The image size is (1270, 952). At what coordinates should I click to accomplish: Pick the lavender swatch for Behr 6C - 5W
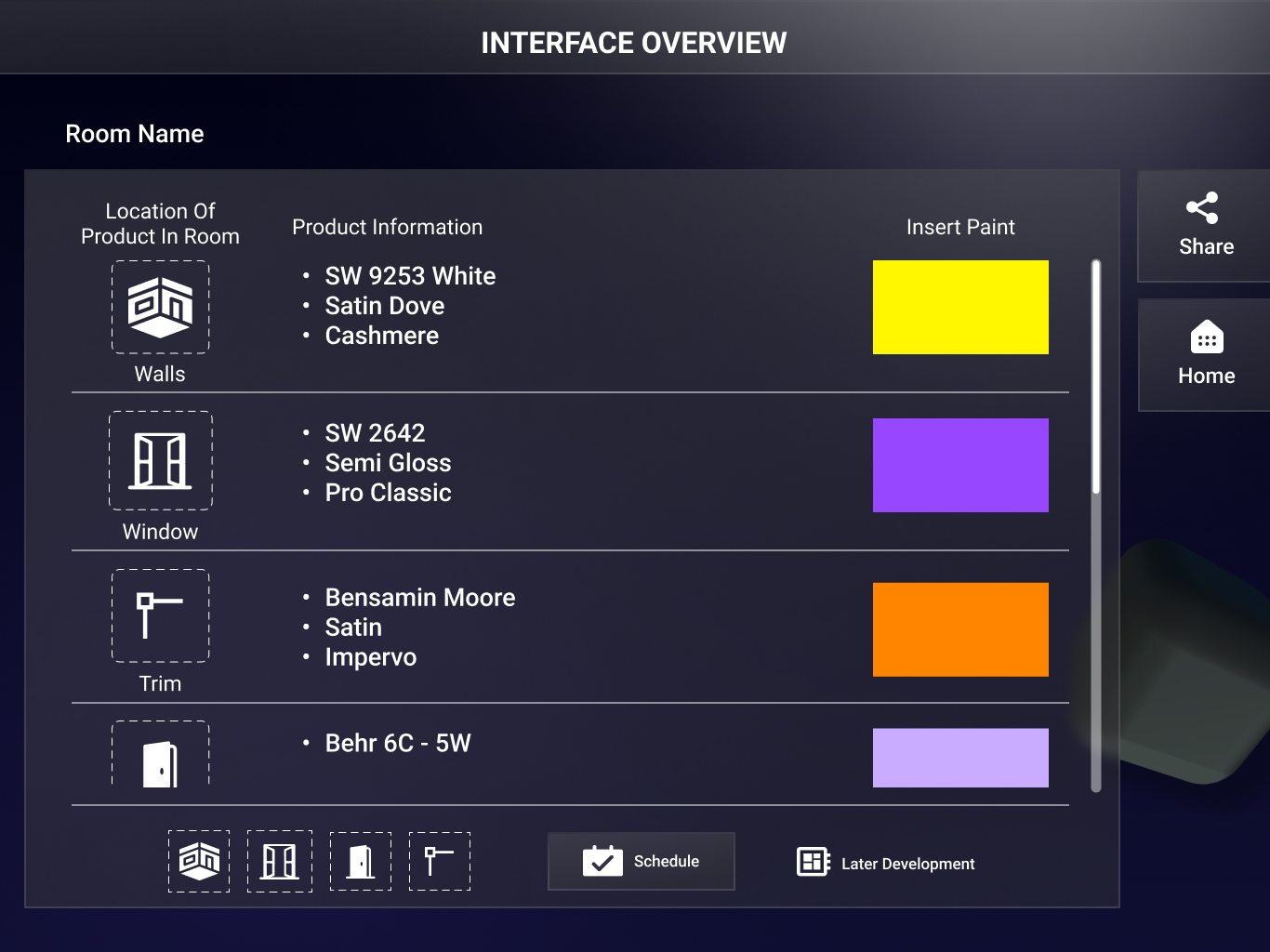[x=960, y=758]
